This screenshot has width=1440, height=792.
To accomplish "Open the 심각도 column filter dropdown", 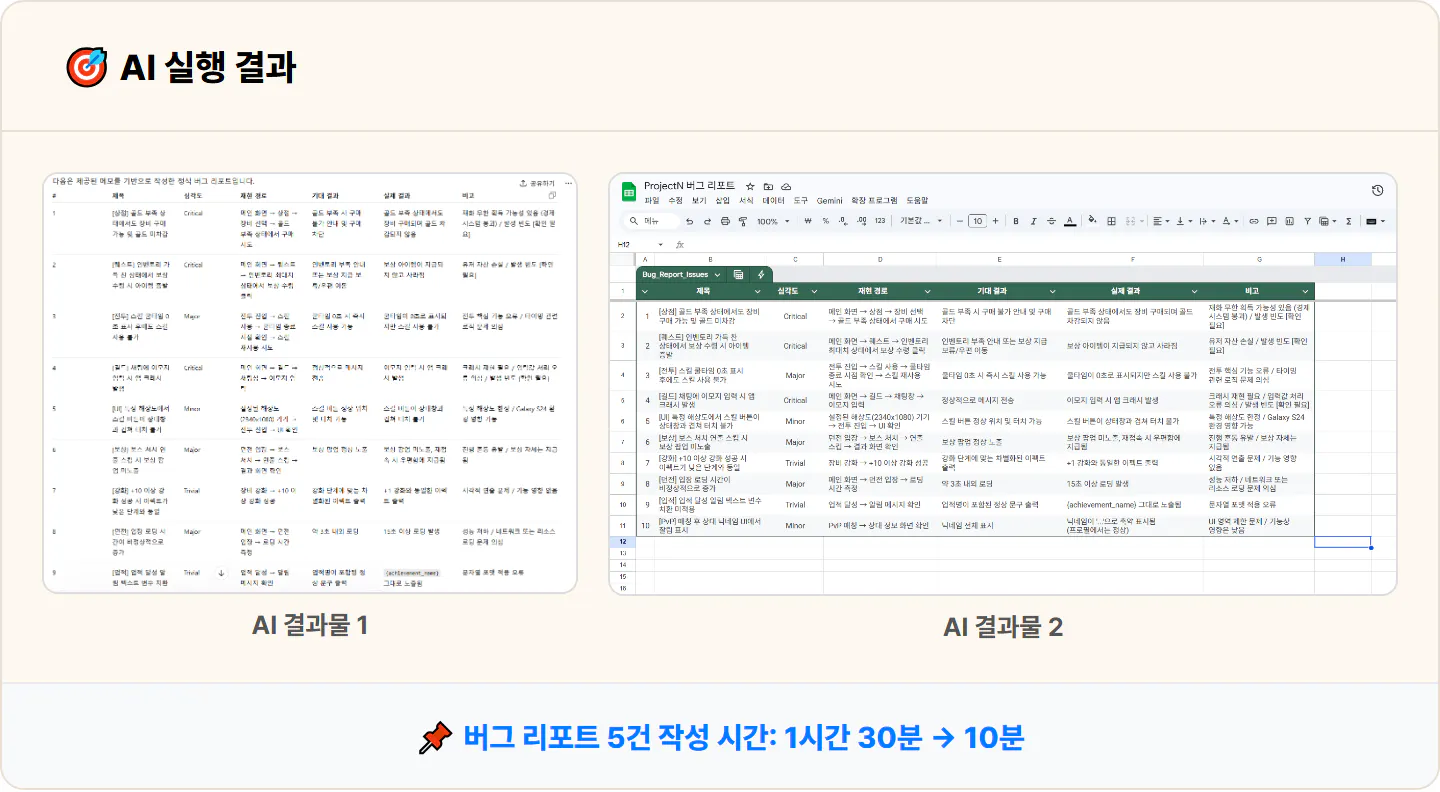I will (815, 291).
